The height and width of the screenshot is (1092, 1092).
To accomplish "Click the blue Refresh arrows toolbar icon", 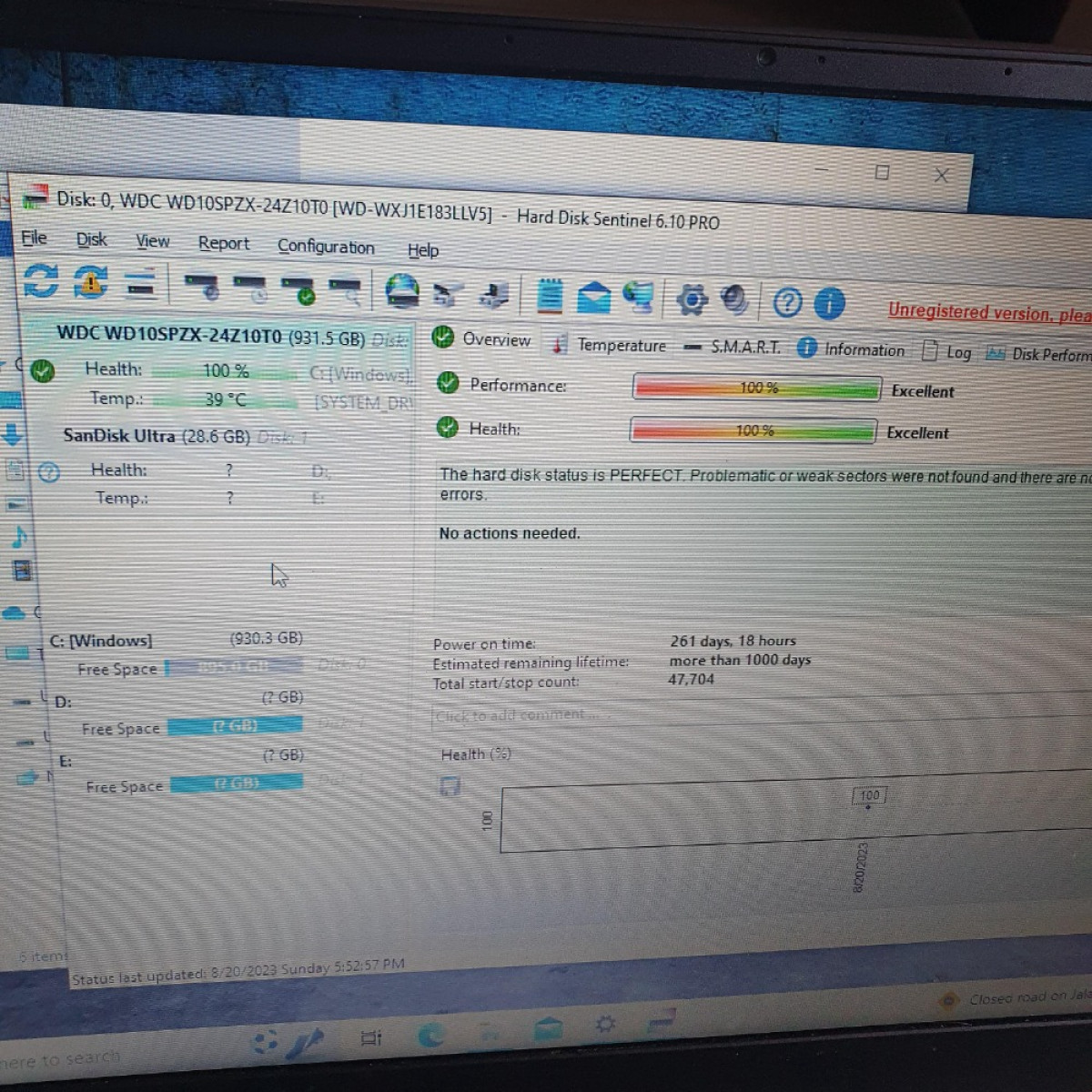I will (x=40, y=280).
